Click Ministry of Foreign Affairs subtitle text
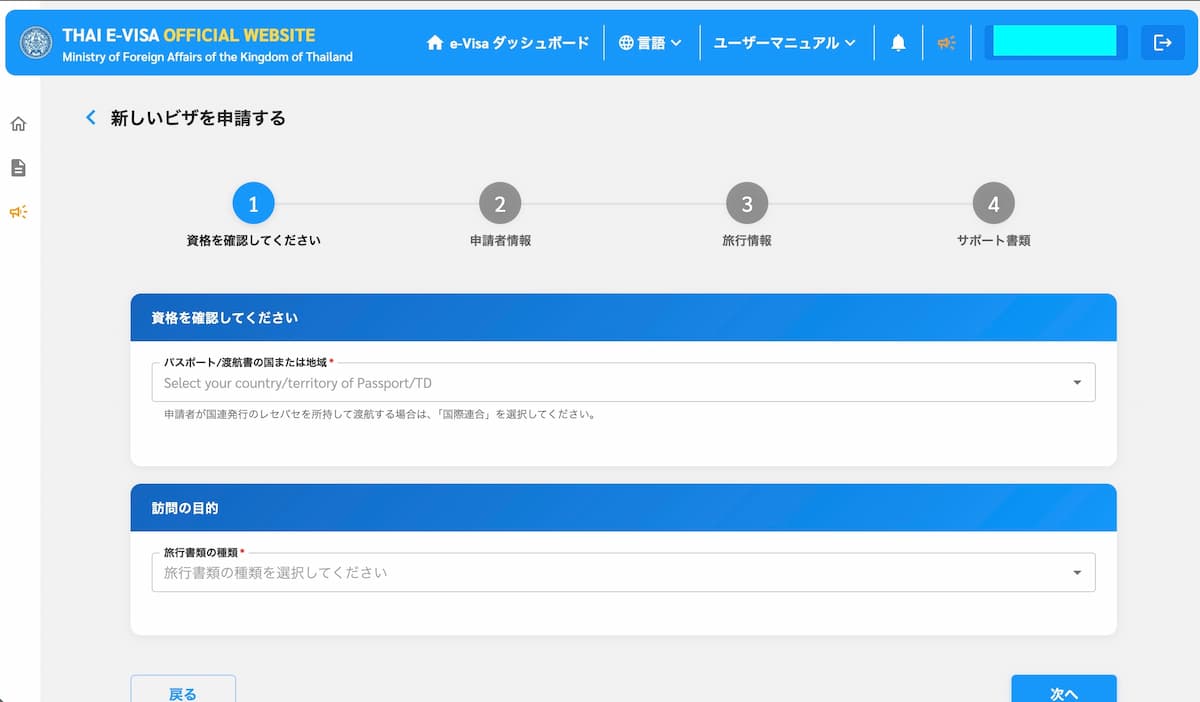Viewport: 1200px width, 702px height. [207, 57]
